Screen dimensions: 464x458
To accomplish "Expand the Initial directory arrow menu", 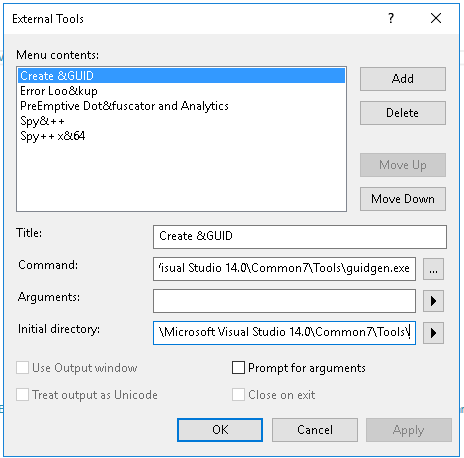I will [433, 333].
